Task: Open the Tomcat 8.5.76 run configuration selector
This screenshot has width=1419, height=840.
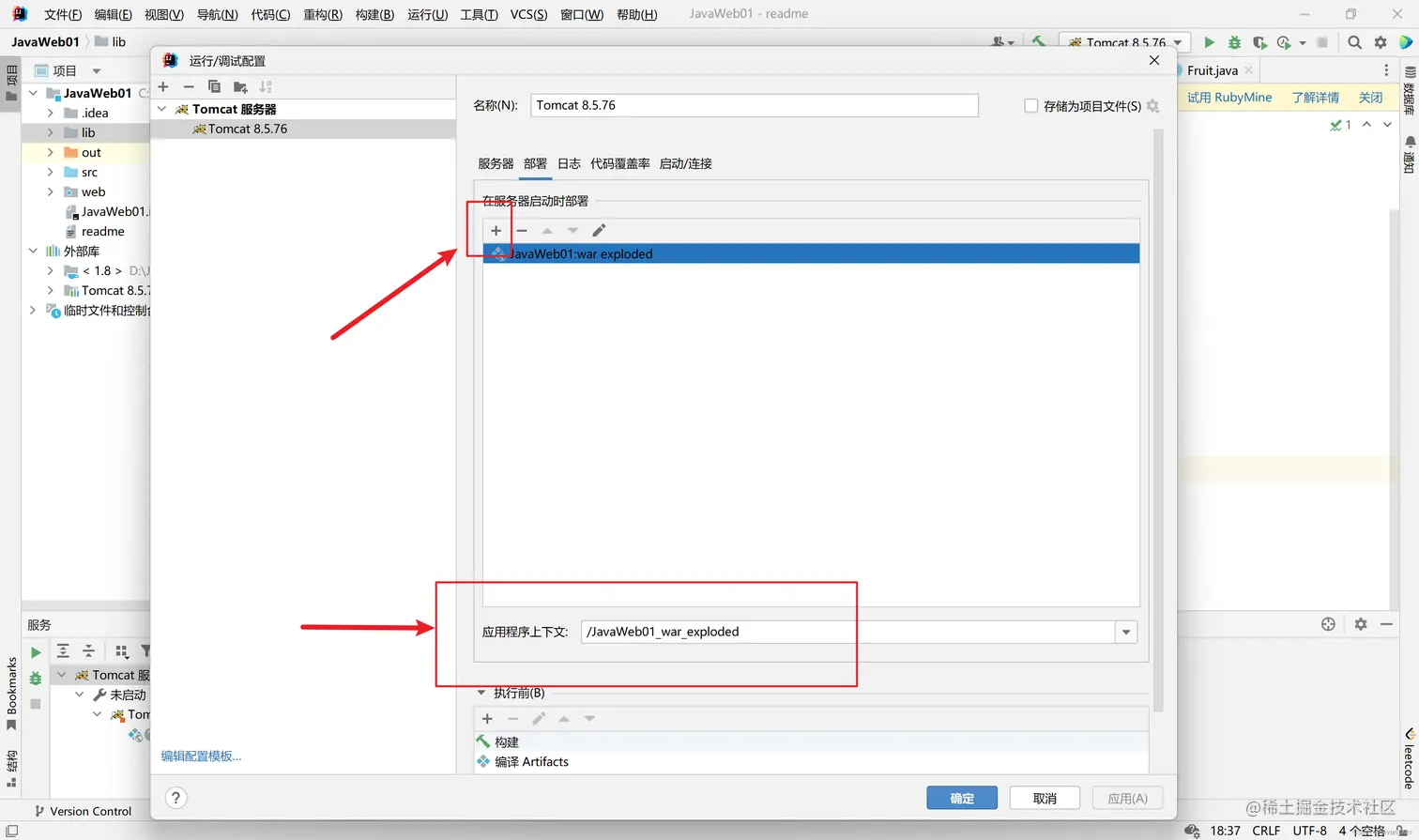Action: [x=1125, y=42]
